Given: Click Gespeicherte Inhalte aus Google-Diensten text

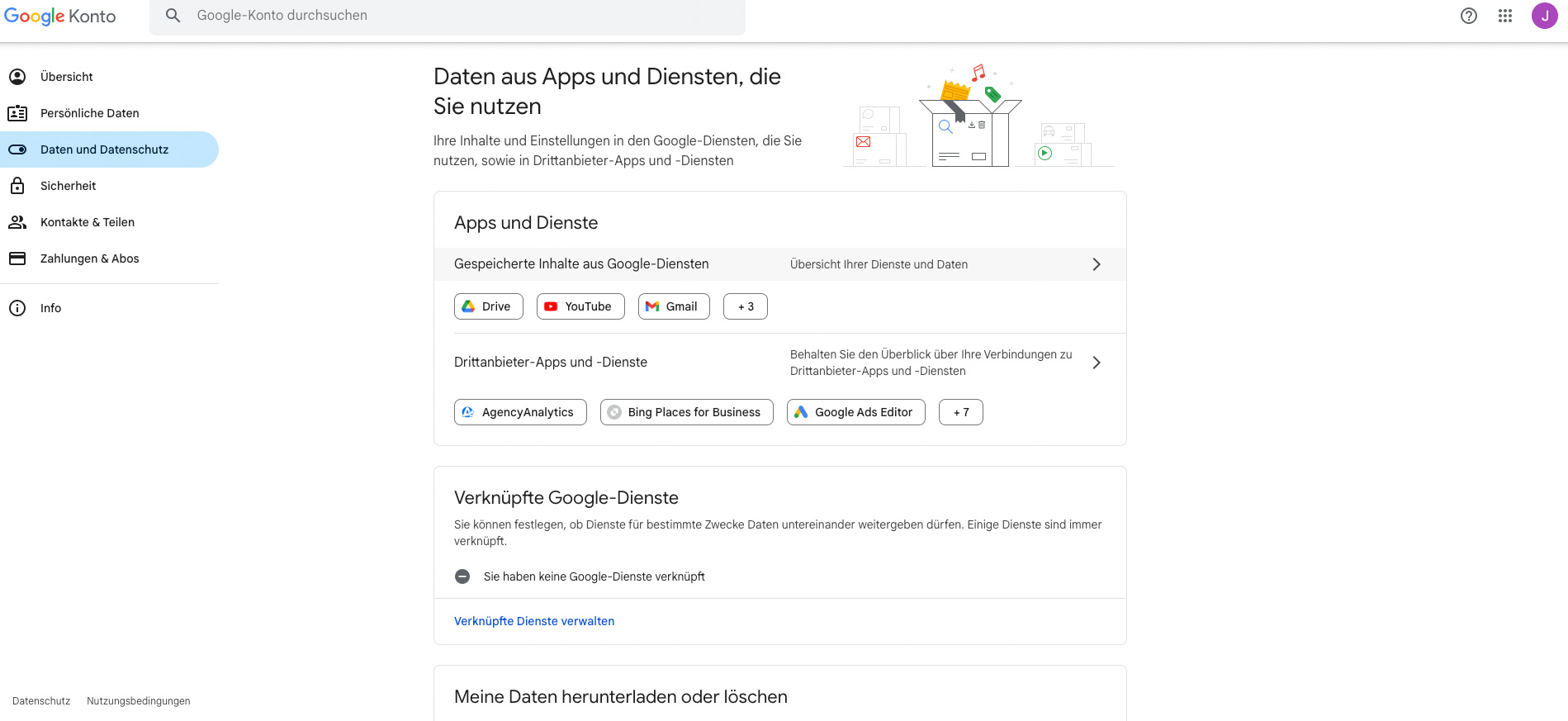Looking at the screenshot, I should coord(581,264).
